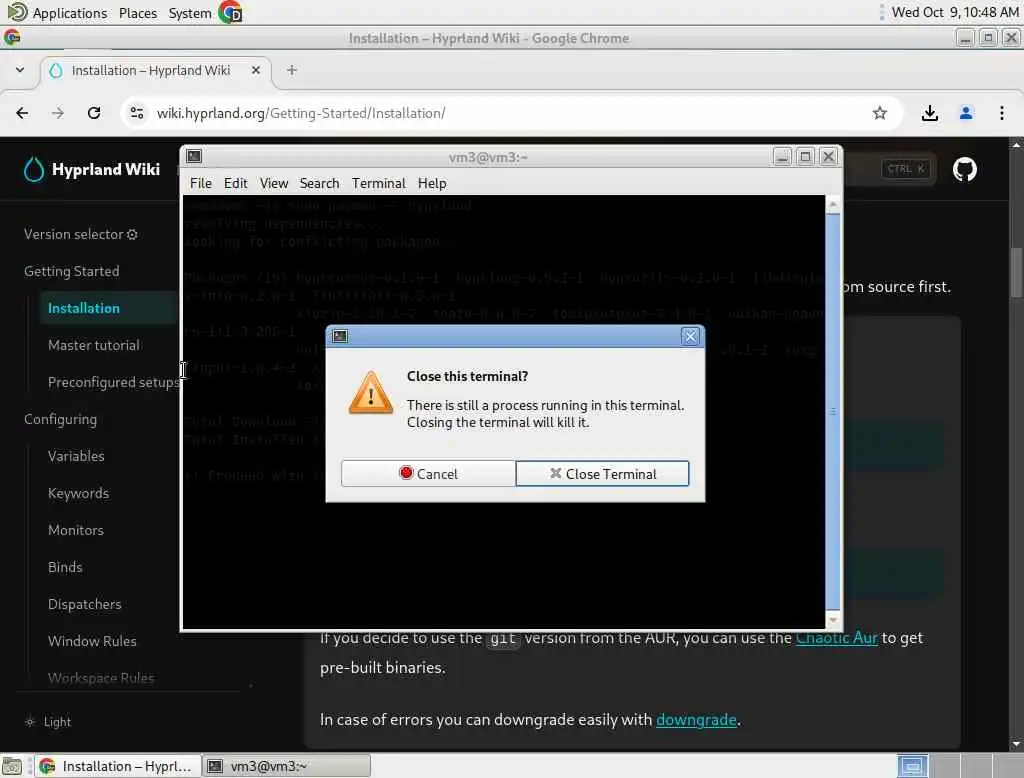Follow the downgrade link

coord(696,720)
